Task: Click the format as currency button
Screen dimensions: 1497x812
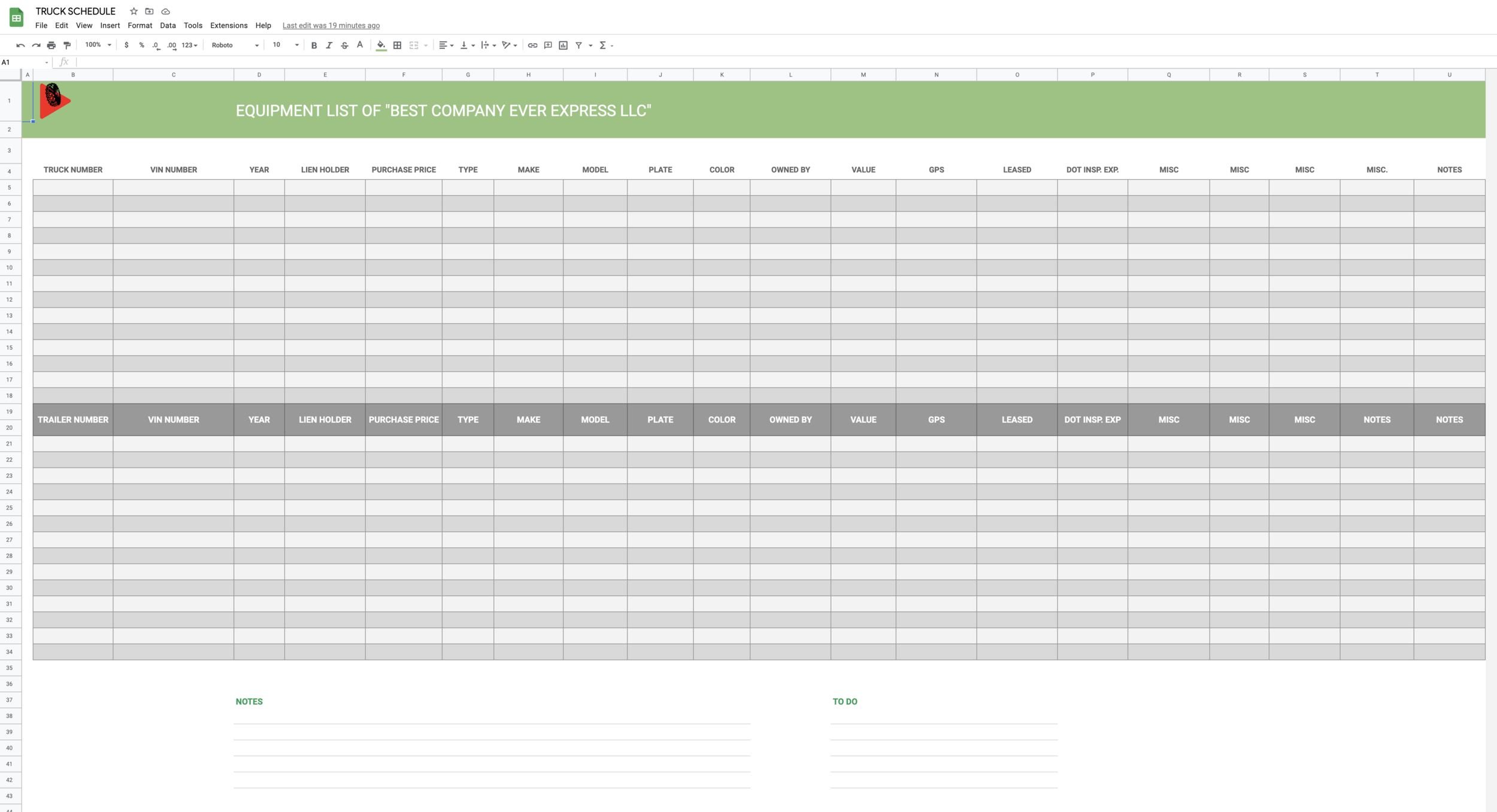Action: [126, 46]
